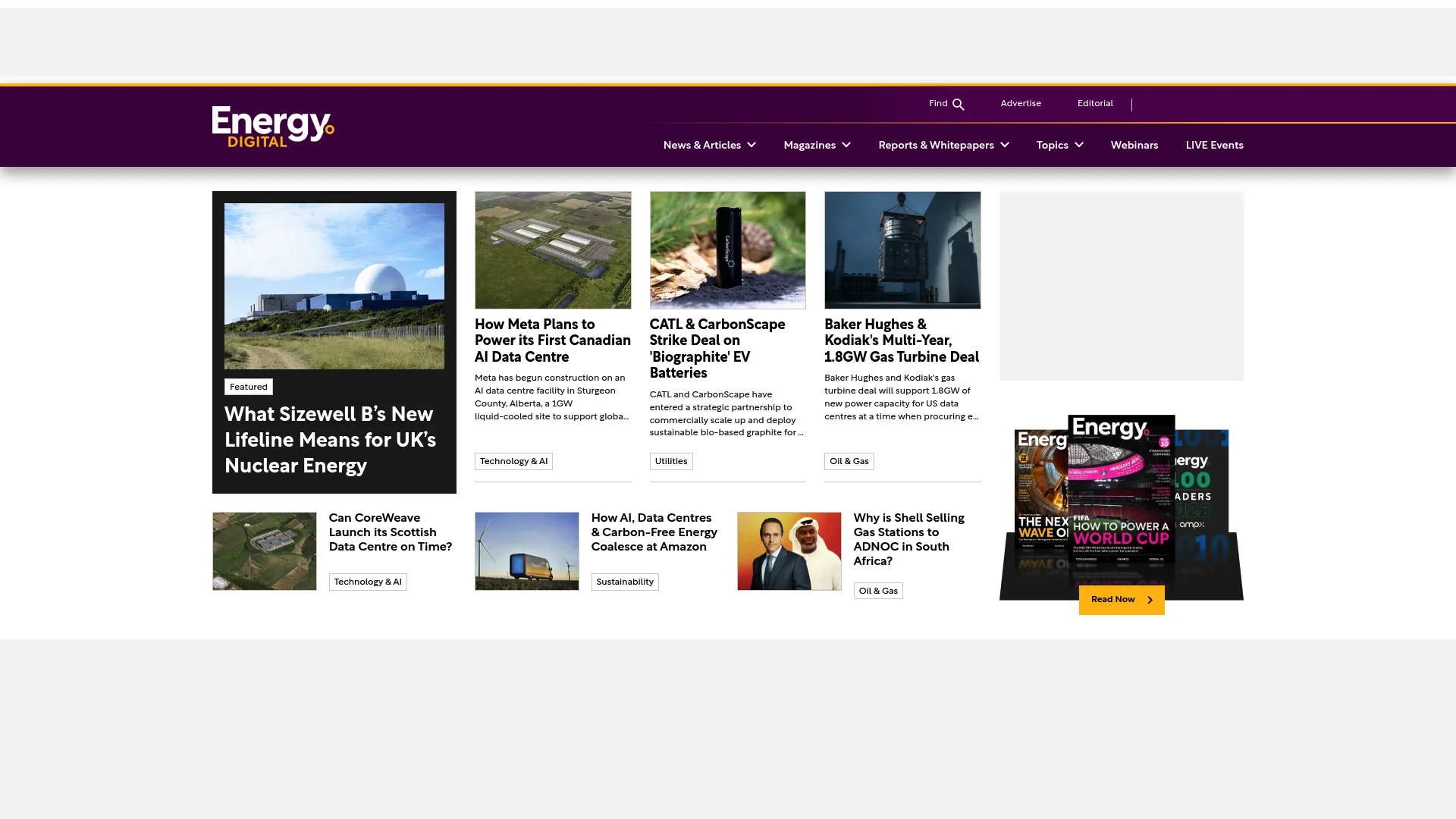The width and height of the screenshot is (1456, 819).
Task: Open search via the magnifier icon
Action: pos(959,105)
